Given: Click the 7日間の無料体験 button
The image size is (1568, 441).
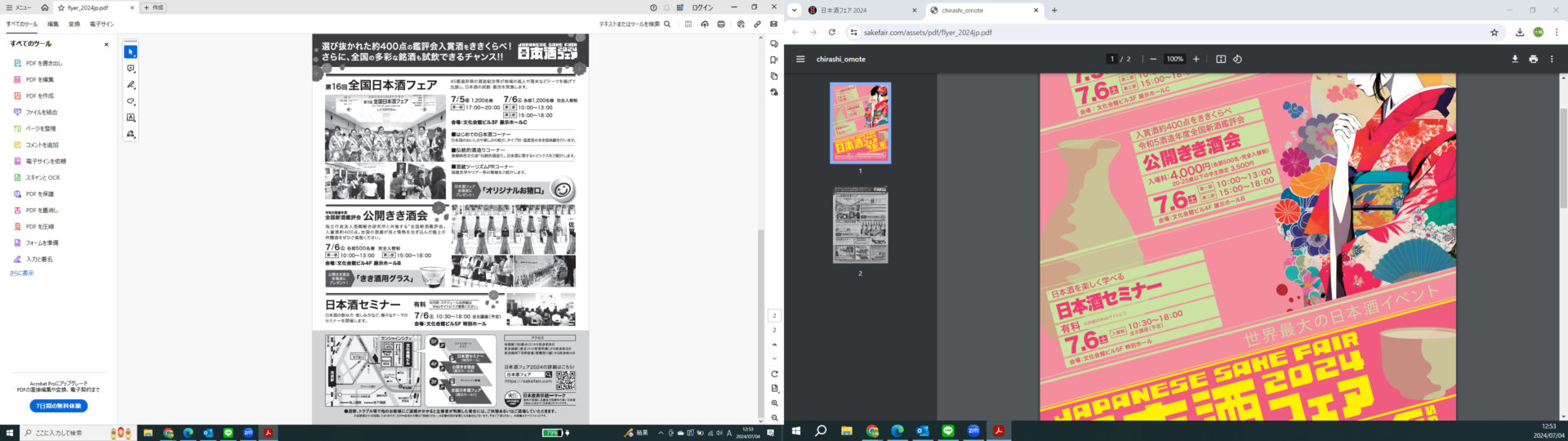Looking at the screenshot, I should click(x=59, y=406).
